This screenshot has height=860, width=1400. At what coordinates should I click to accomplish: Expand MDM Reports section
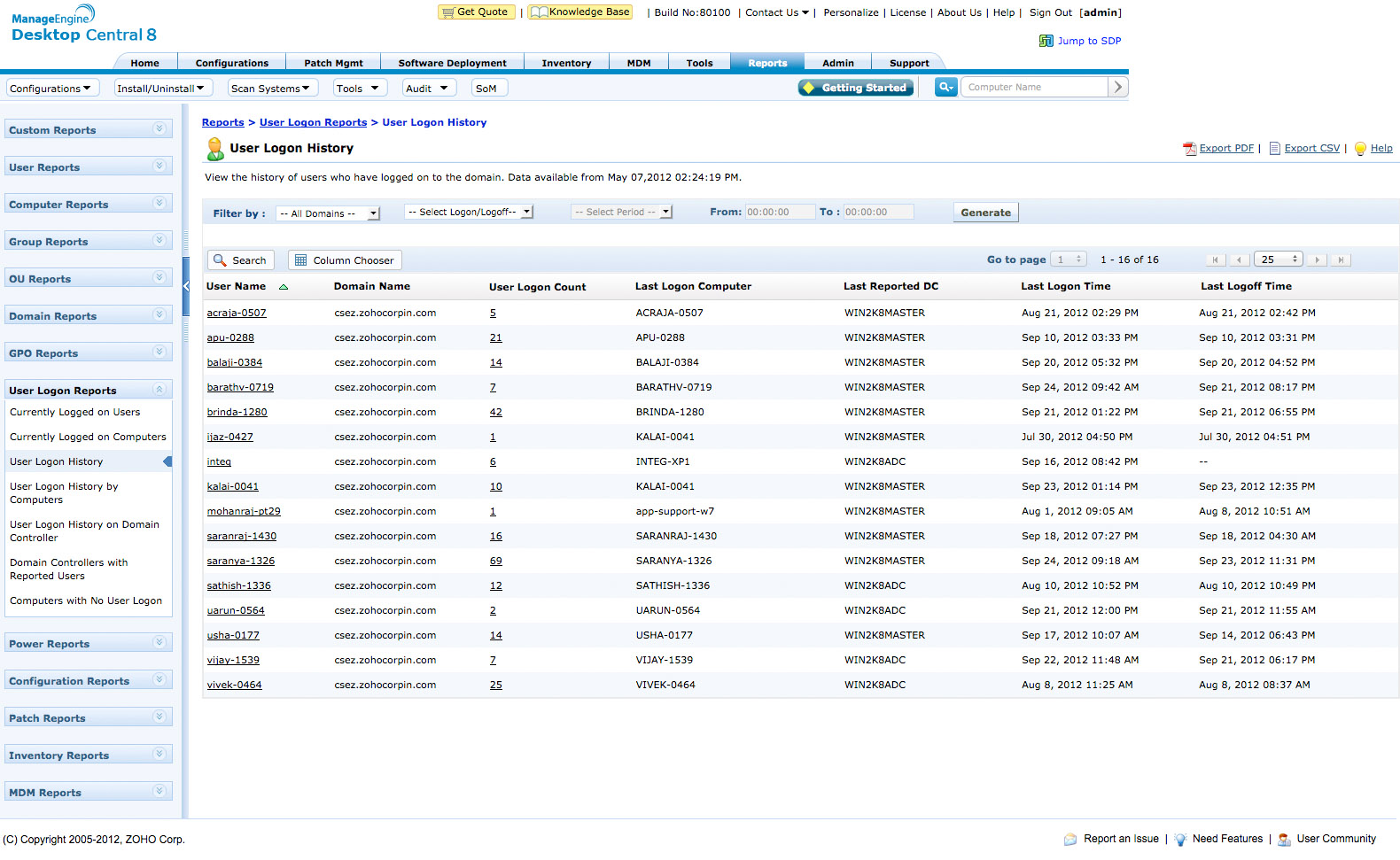coord(159,792)
